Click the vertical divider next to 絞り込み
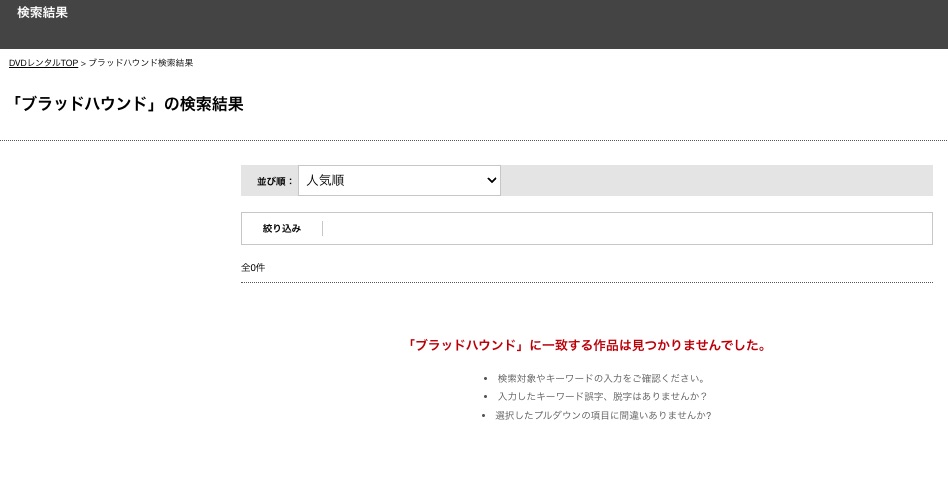This screenshot has width=948, height=480. pyautogui.click(x=322, y=229)
